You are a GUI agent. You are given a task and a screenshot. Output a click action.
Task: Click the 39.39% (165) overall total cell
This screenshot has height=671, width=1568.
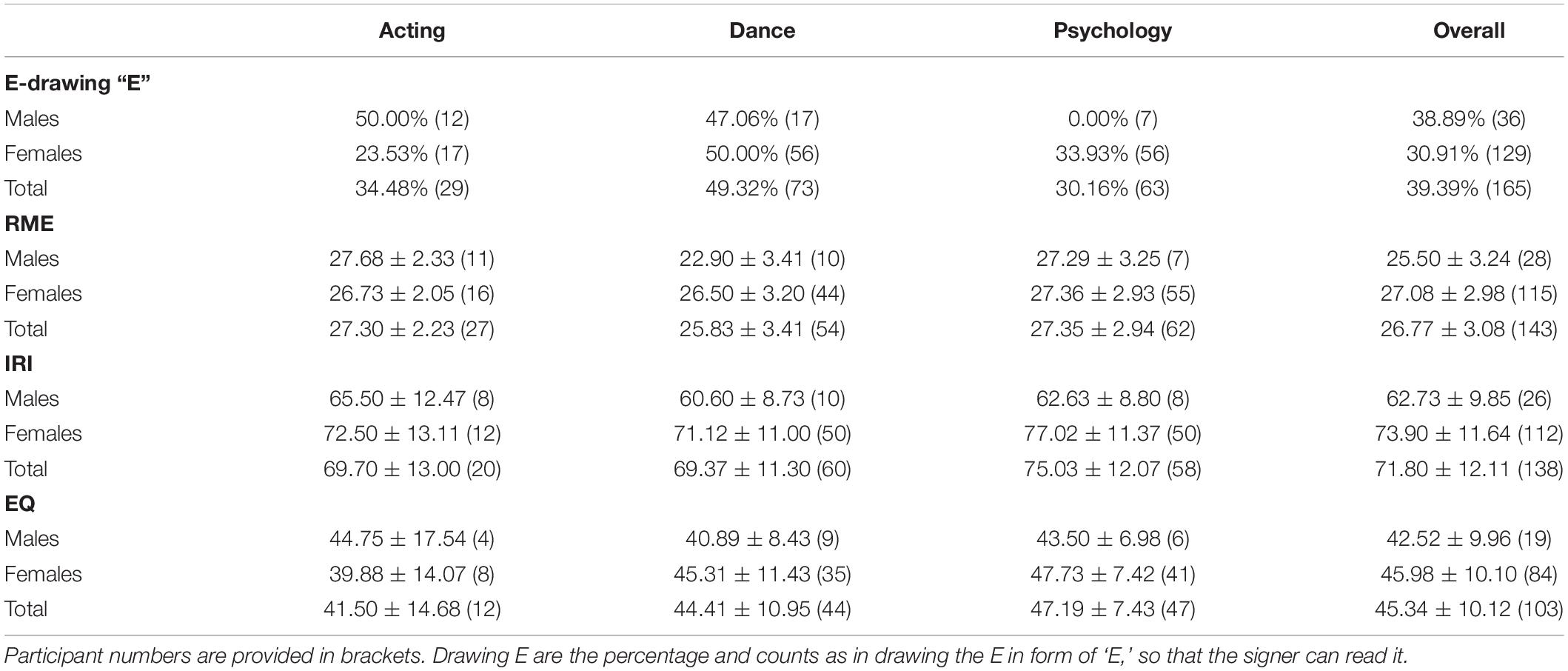coord(1469,188)
